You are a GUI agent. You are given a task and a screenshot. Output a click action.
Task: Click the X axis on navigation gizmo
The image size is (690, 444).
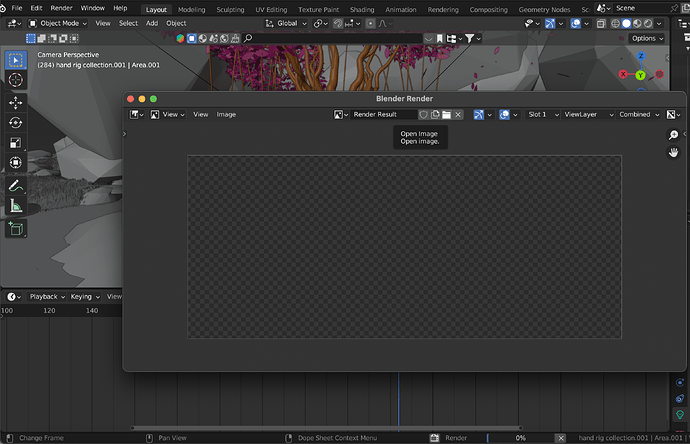click(x=623, y=74)
